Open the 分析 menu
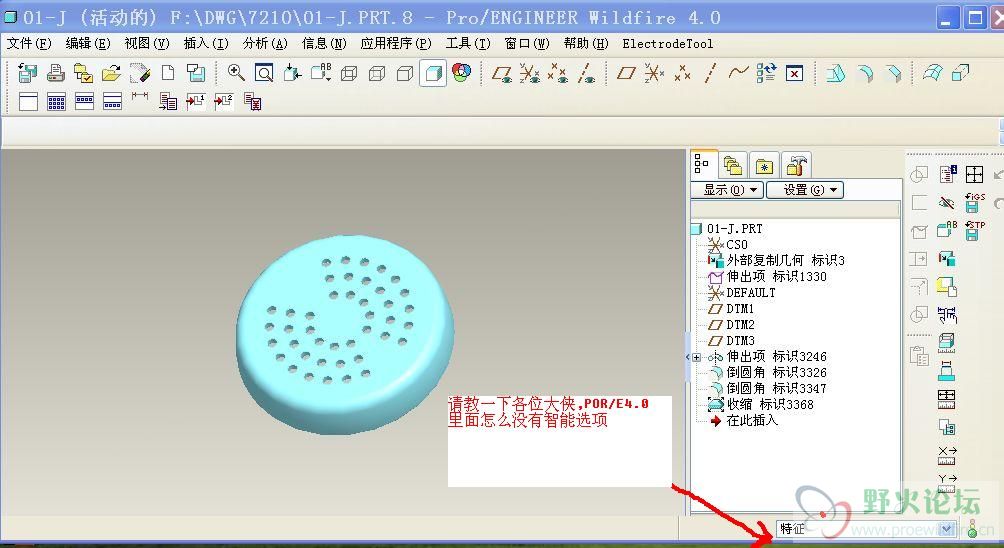The image size is (1004, 548). click(264, 44)
